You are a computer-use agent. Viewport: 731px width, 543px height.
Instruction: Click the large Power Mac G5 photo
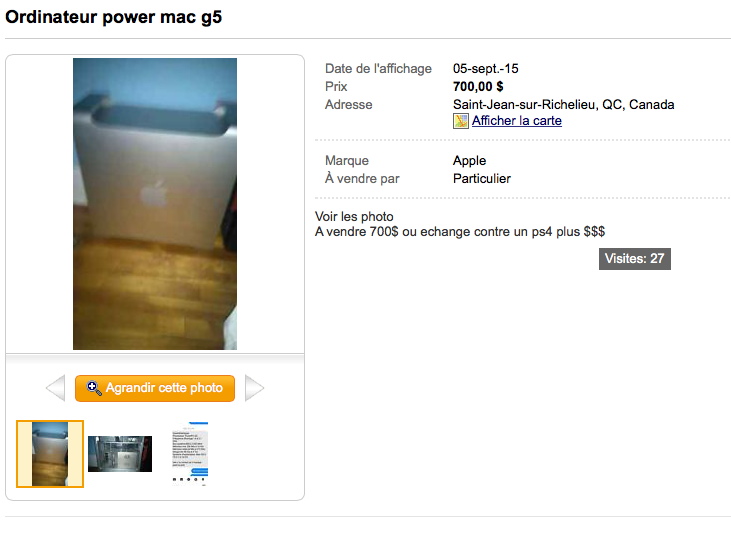[155, 204]
